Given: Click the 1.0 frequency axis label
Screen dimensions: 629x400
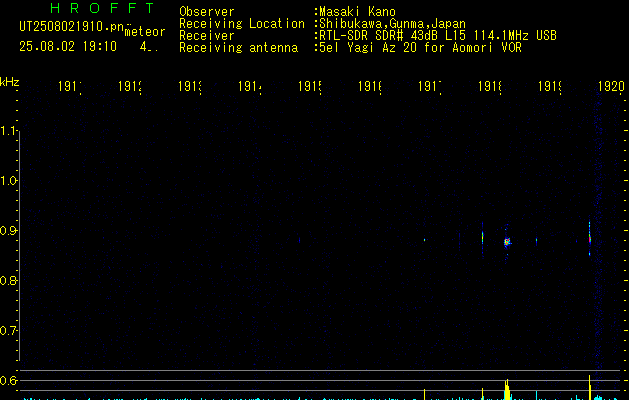Looking at the screenshot, I should tap(9, 181).
